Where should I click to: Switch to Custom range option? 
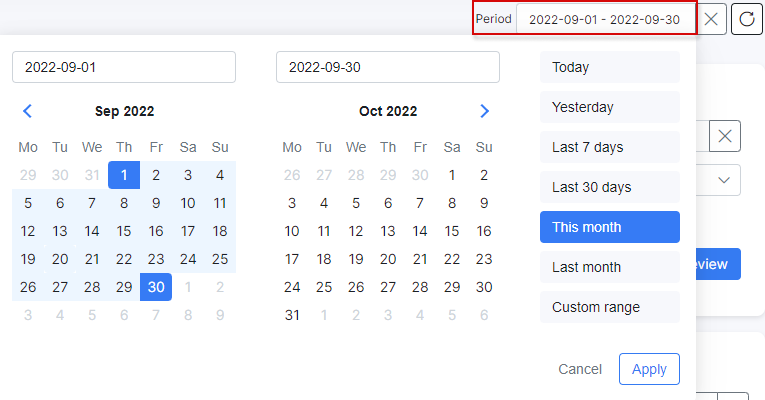[610, 307]
